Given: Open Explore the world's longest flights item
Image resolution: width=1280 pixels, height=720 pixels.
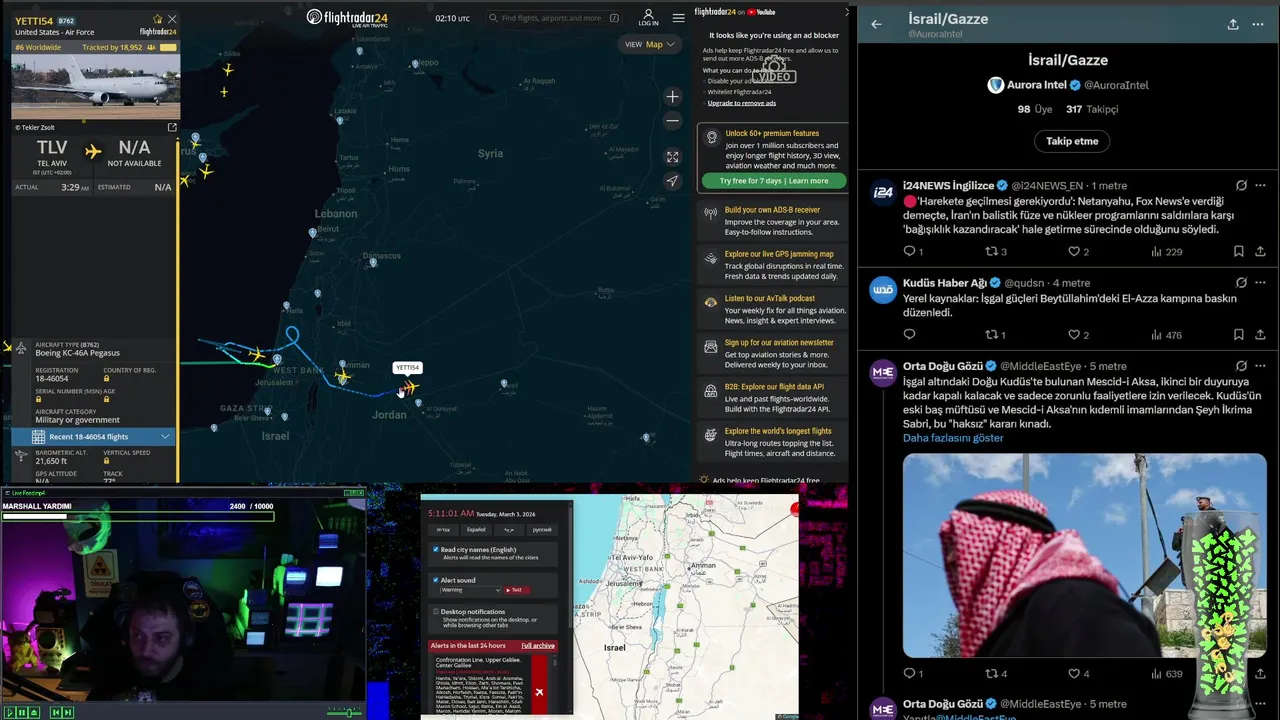Looking at the screenshot, I should (x=773, y=442).
